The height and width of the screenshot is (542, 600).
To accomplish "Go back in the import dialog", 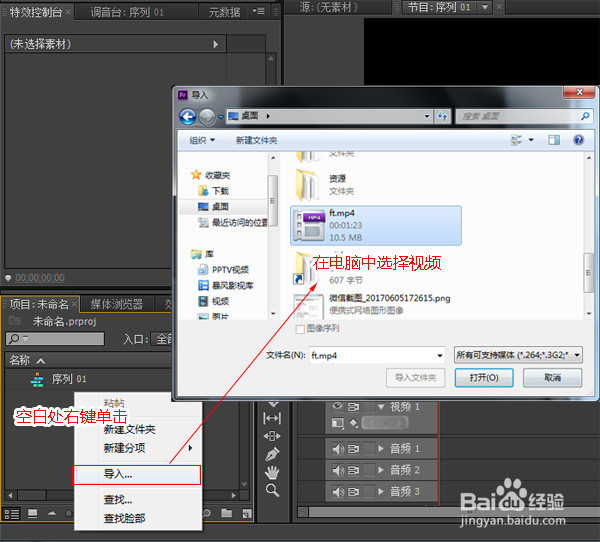I will coord(188,117).
